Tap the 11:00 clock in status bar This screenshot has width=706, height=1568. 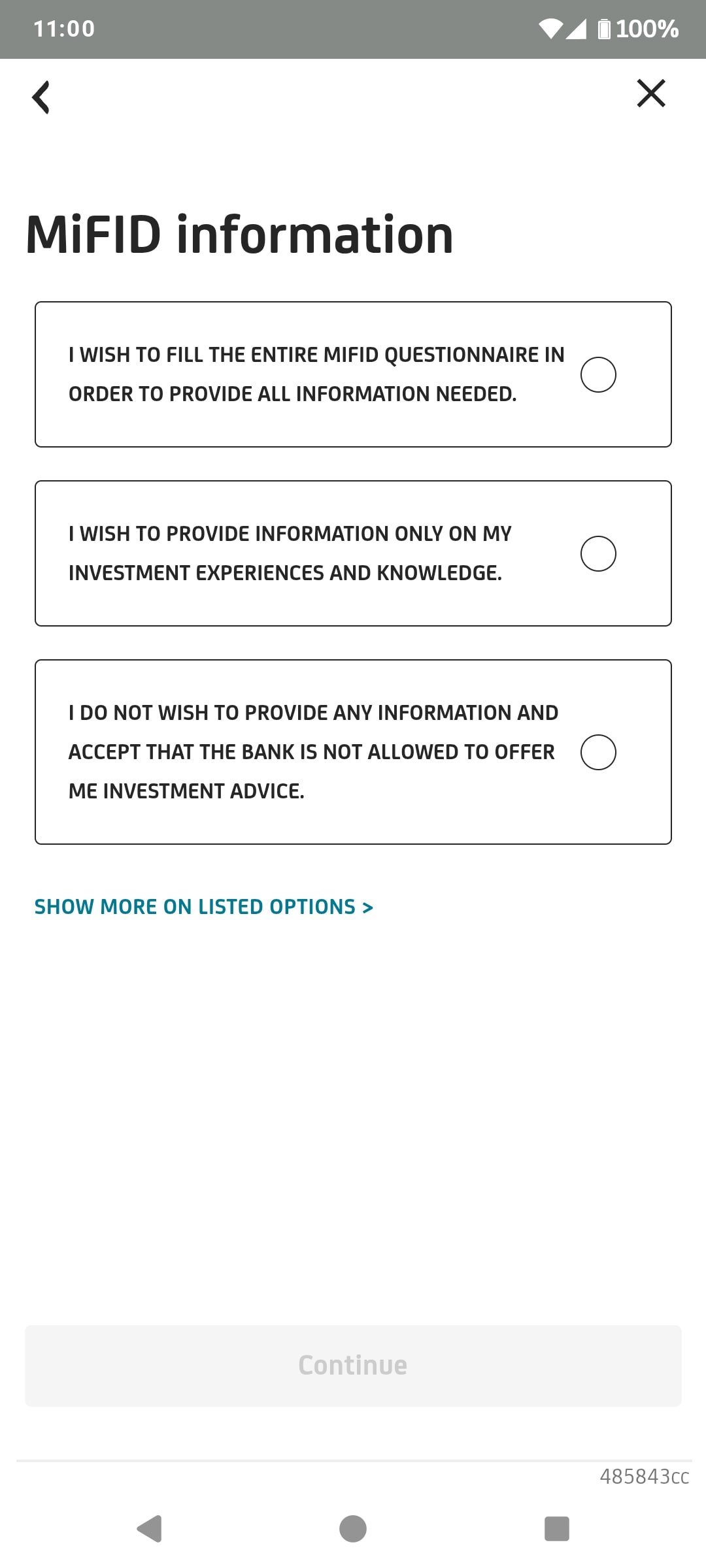point(64,29)
